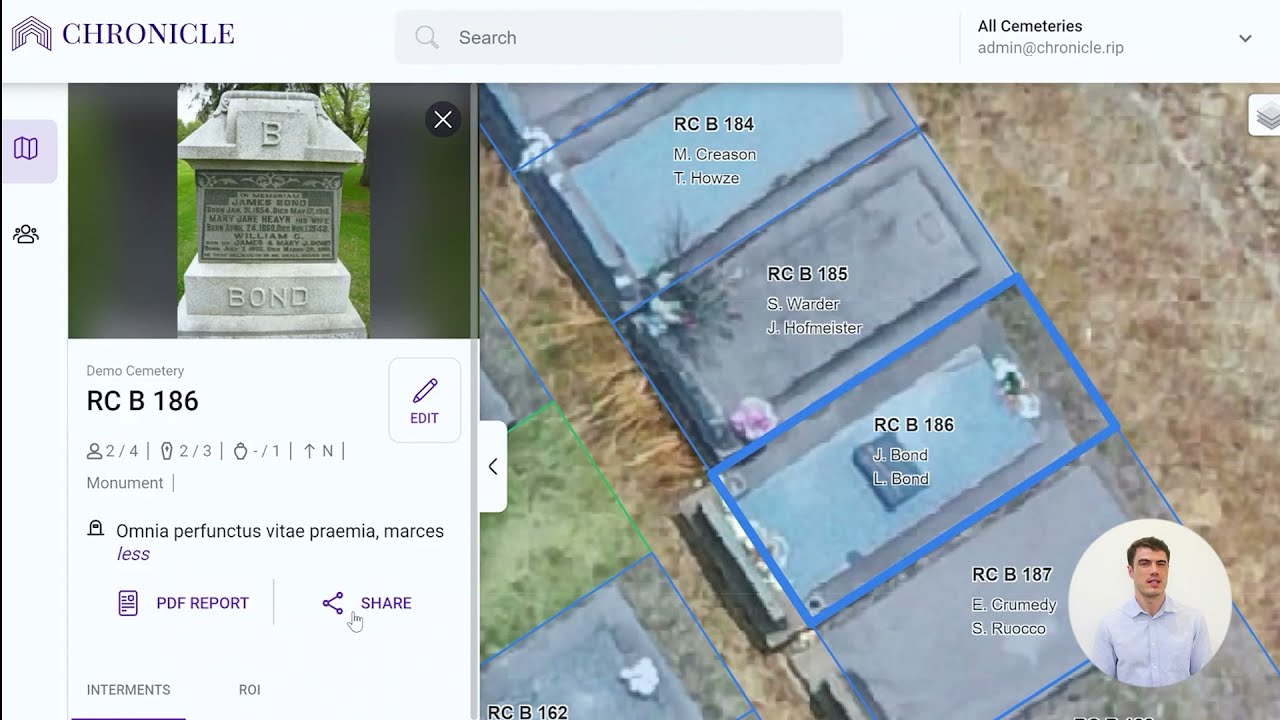
Task: Focus the Search input field
Action: pos(619,37)
